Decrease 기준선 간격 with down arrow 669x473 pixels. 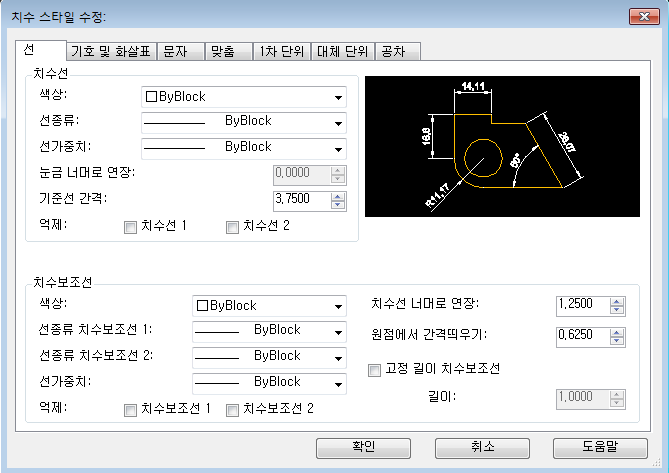(x=338, y=205)
